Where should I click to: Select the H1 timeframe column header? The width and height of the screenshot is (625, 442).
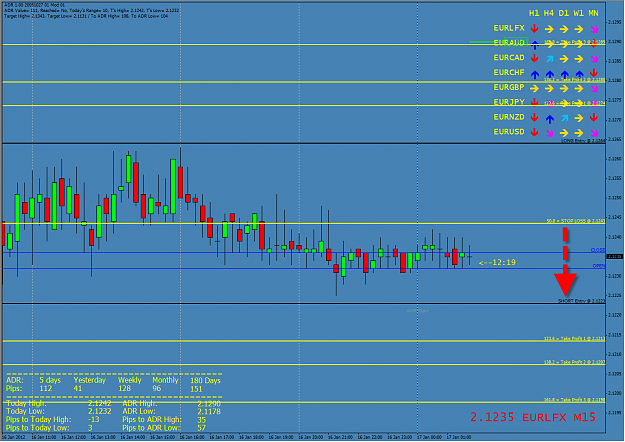coord(534,13)
